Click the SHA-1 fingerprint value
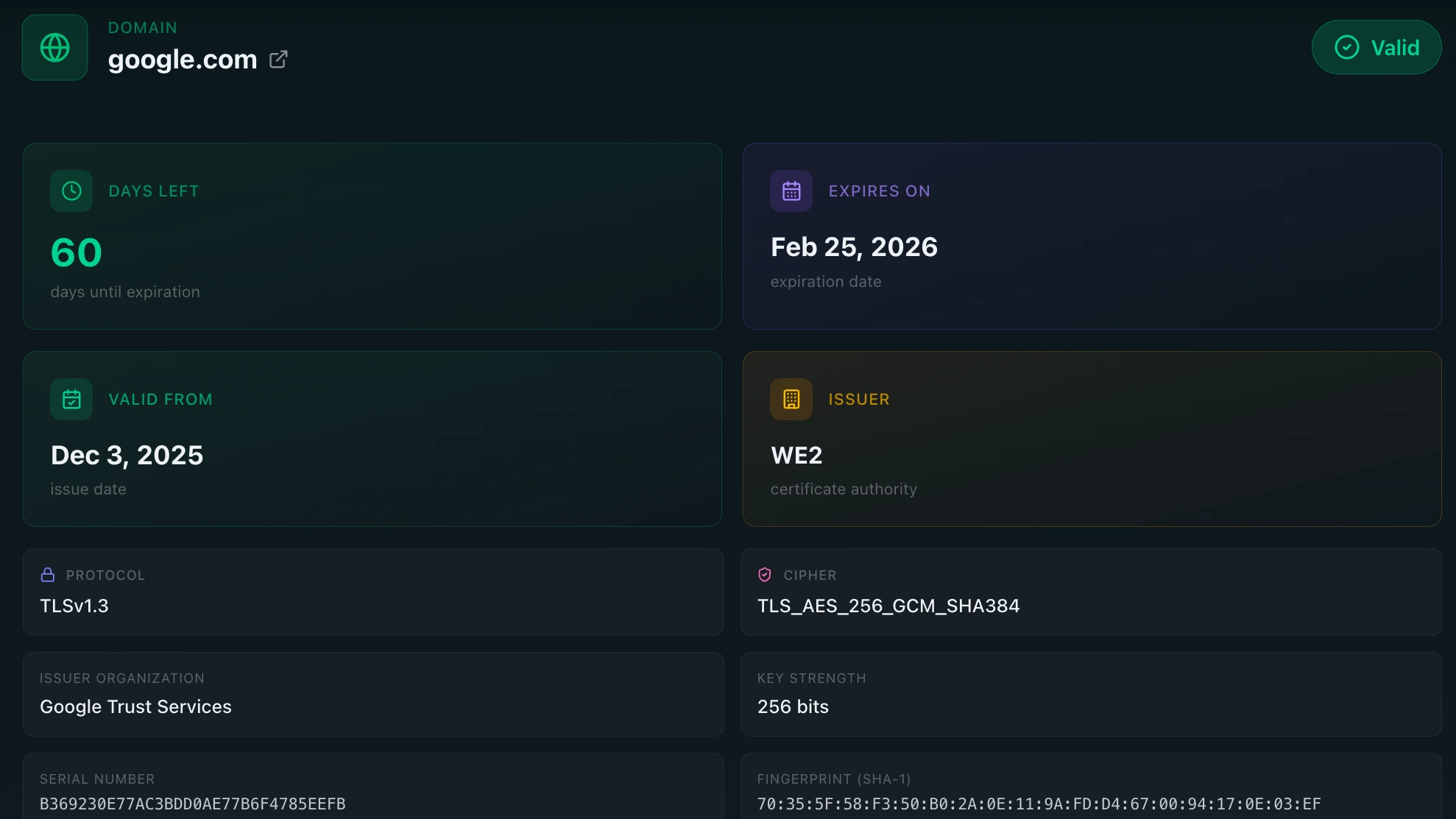 (1039, 804)
